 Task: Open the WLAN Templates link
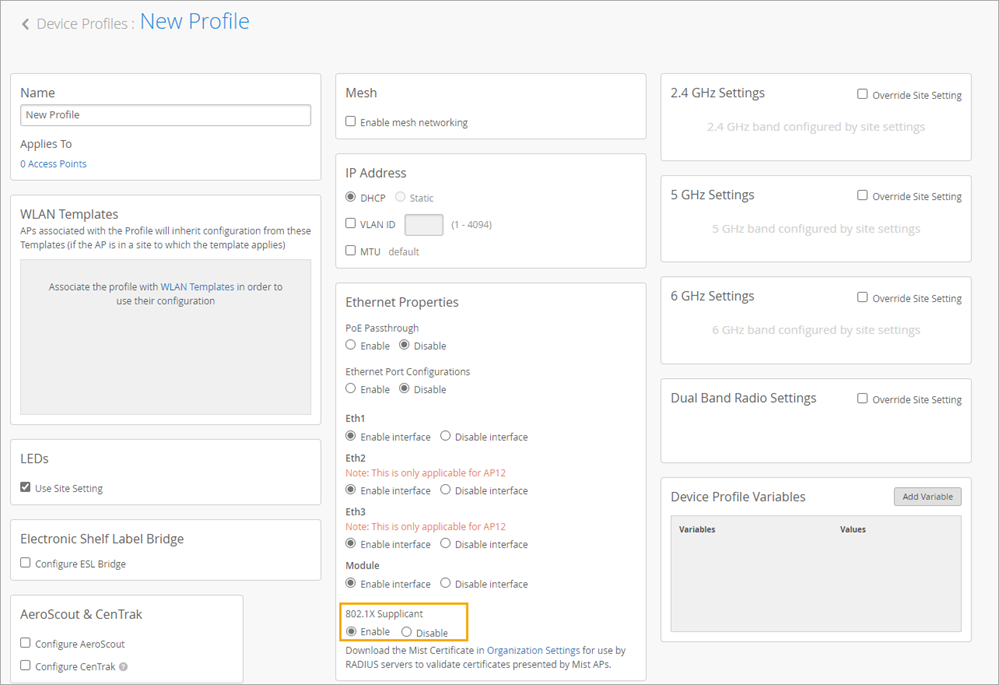[197, 287]
